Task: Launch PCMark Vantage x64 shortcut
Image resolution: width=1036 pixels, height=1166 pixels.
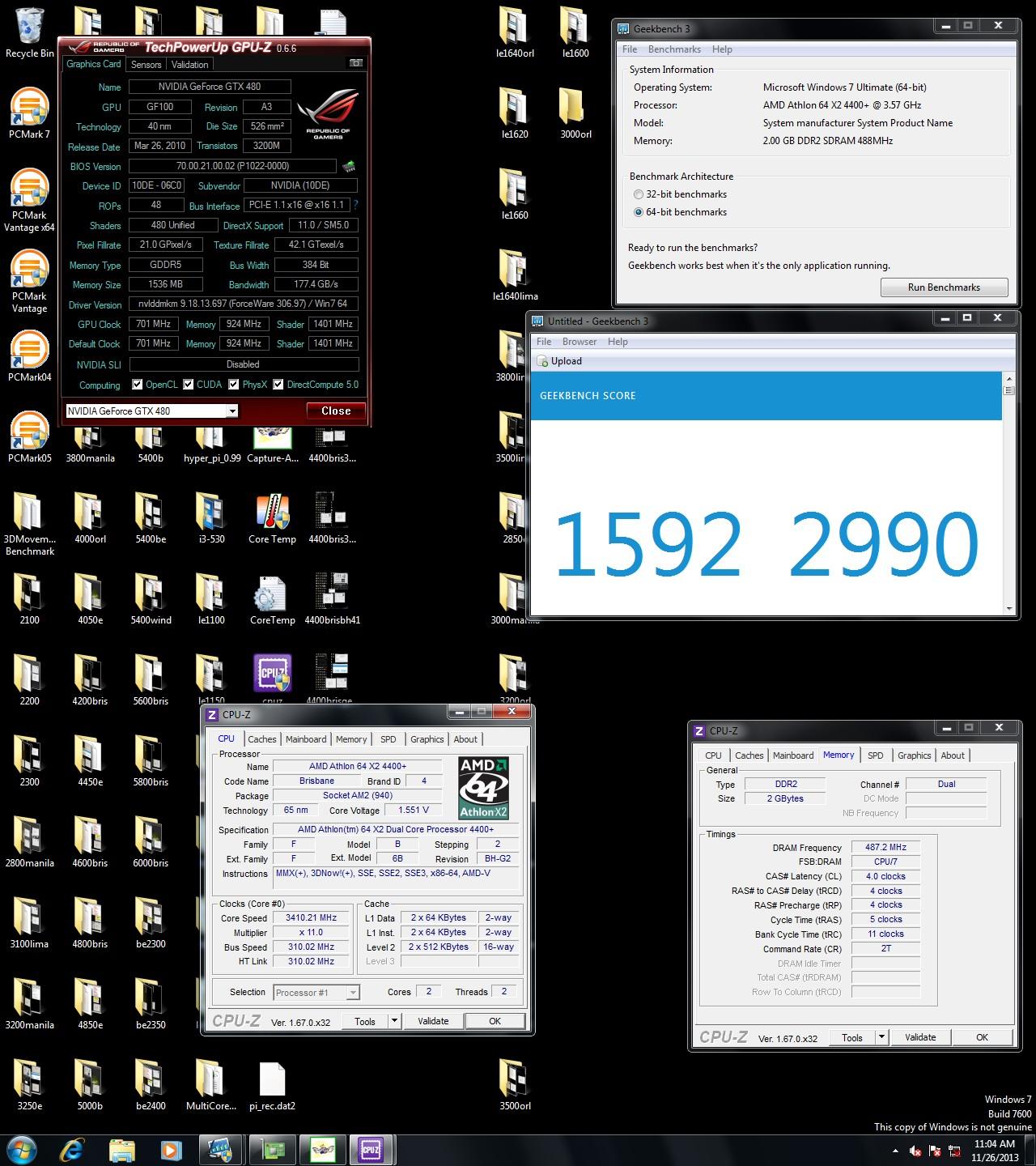Action: click(29, 200)
